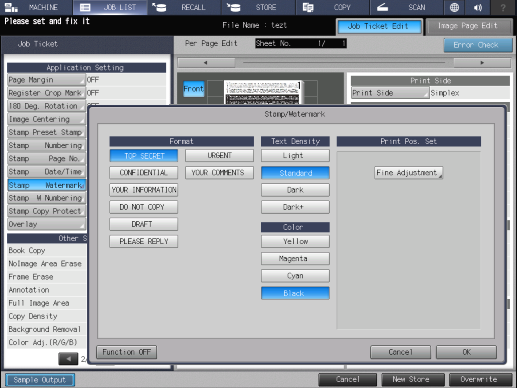
Task: Open the MACHINE screen icon
Action: tap(11, 7)
